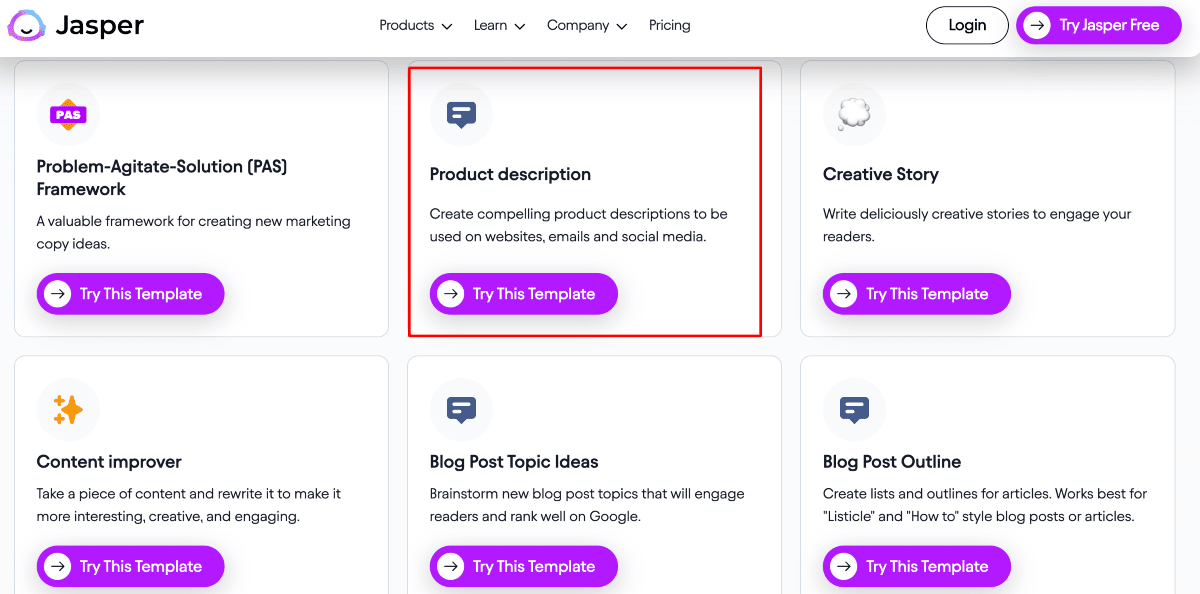Try the Product description template
The height and width of the screenshot is (594, 1200).
pos(523,294)
